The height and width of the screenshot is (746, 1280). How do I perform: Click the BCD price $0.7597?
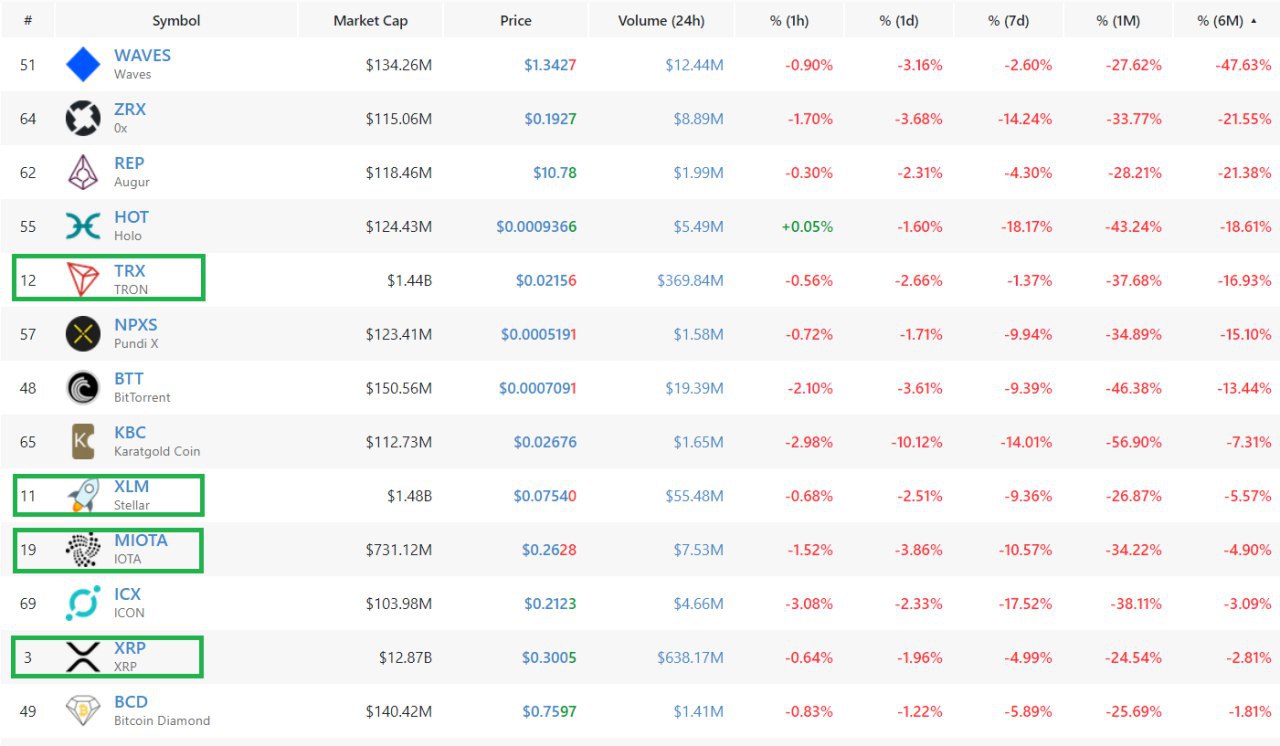tap(549, 711)
